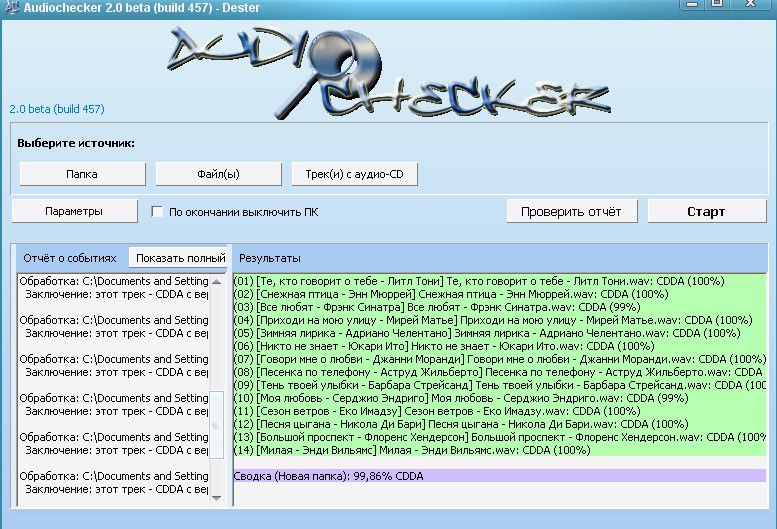Open the "Параметры" settings
Image resolution: width=777 pixels, height=529 pixels.
(73, 212)
